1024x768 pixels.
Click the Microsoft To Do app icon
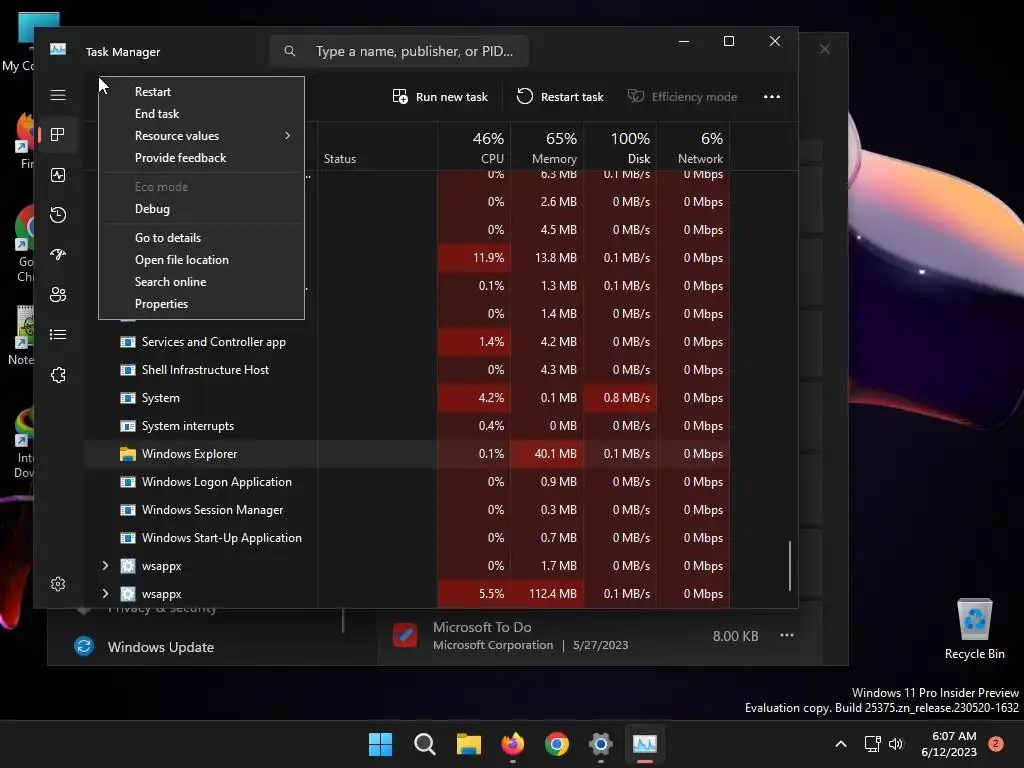click(405, 635)
